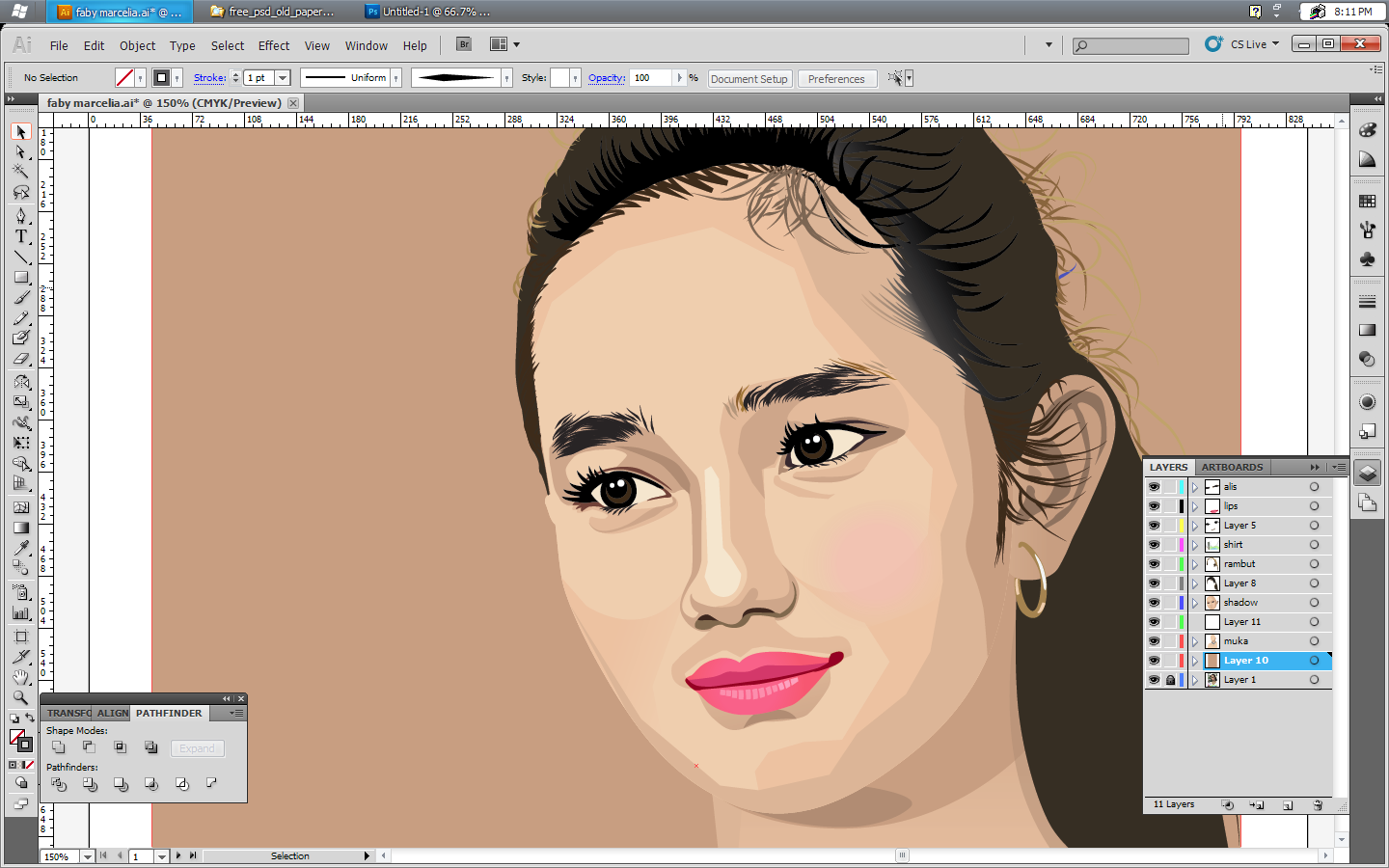Select the Paintbrush tool
This screenshot has width=1389, height=868.
pyautogui.click(x=21, y=298)
